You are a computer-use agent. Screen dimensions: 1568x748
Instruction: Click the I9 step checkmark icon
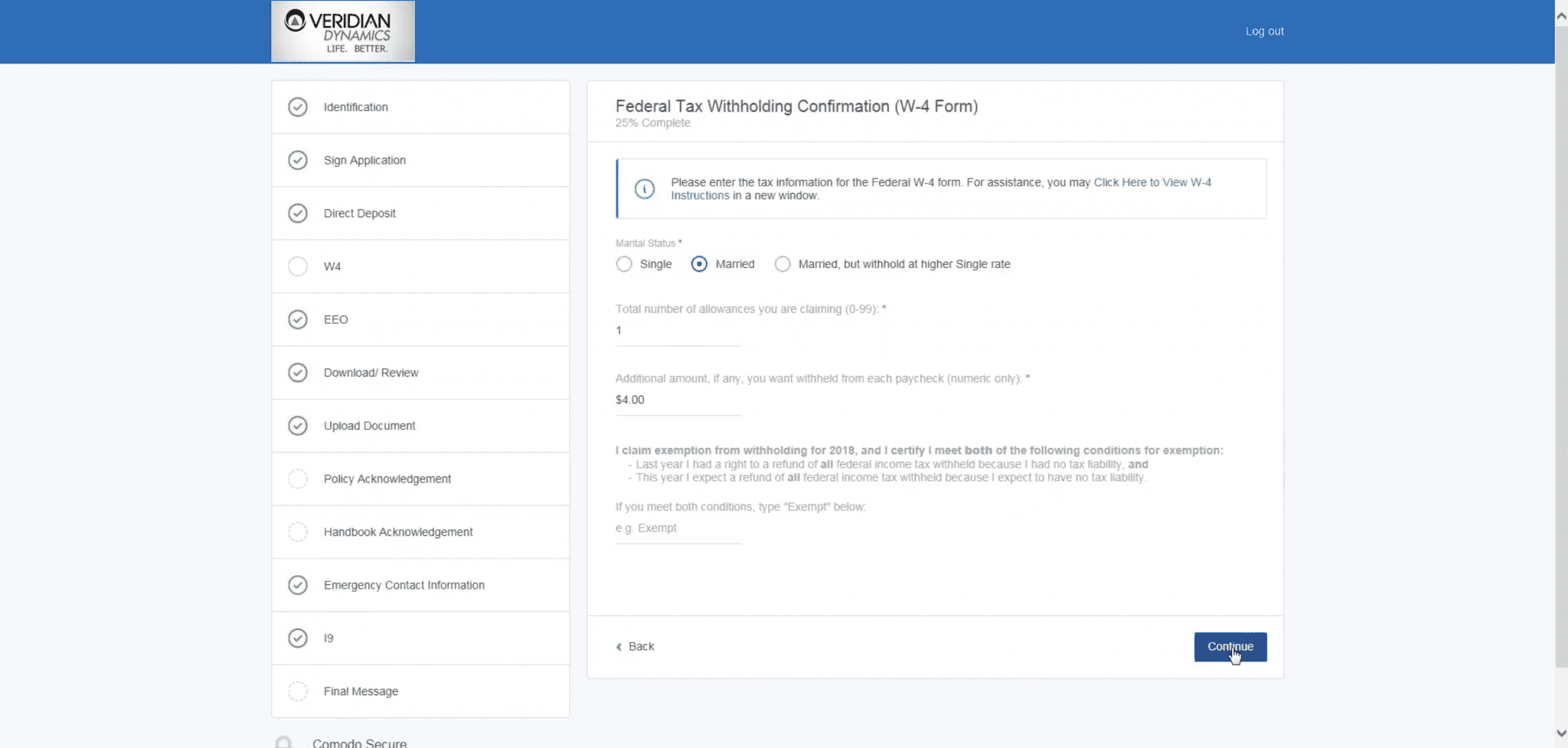(298, 638)
